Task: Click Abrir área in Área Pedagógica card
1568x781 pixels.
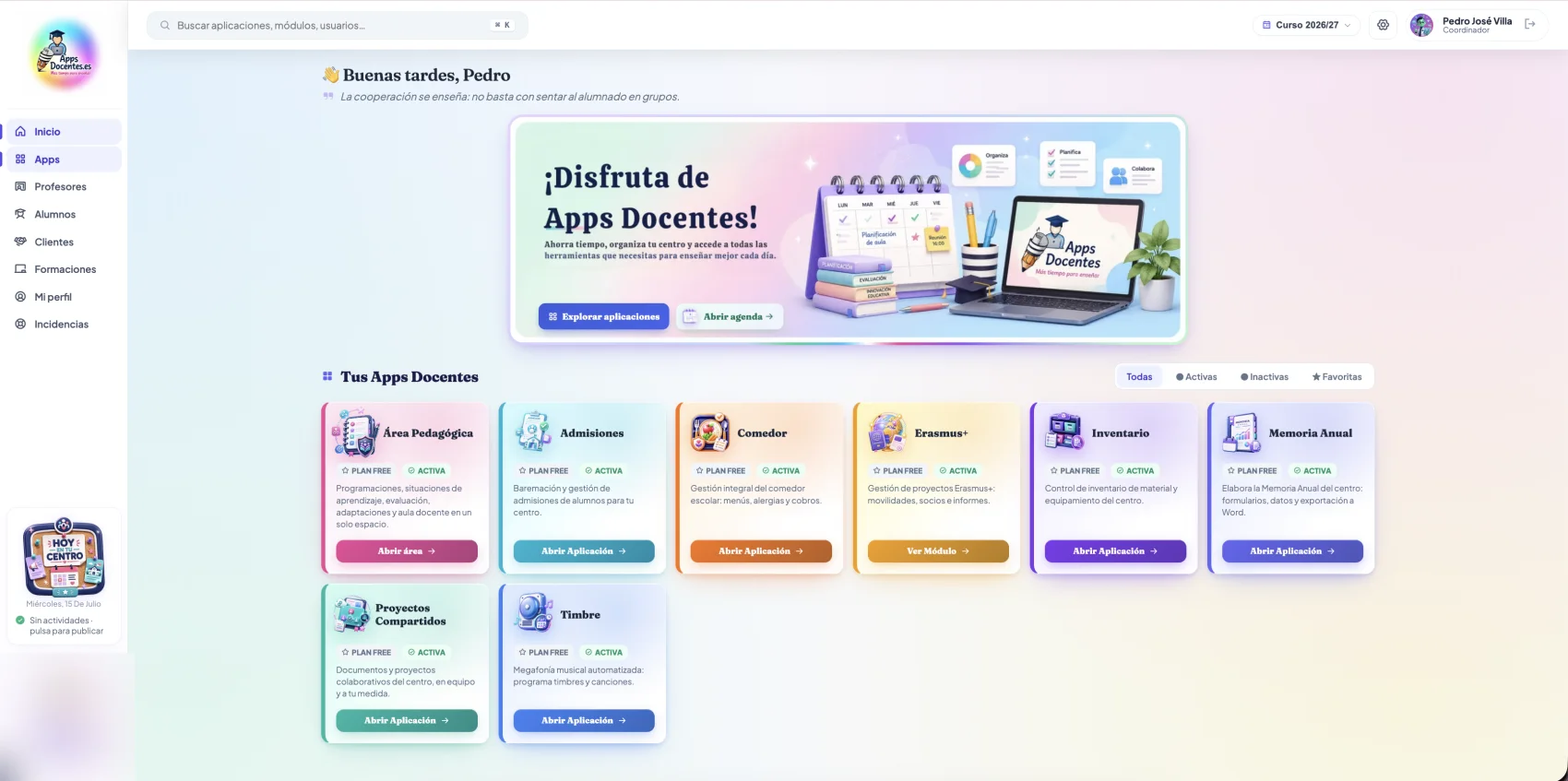Action: pos(407,551)
